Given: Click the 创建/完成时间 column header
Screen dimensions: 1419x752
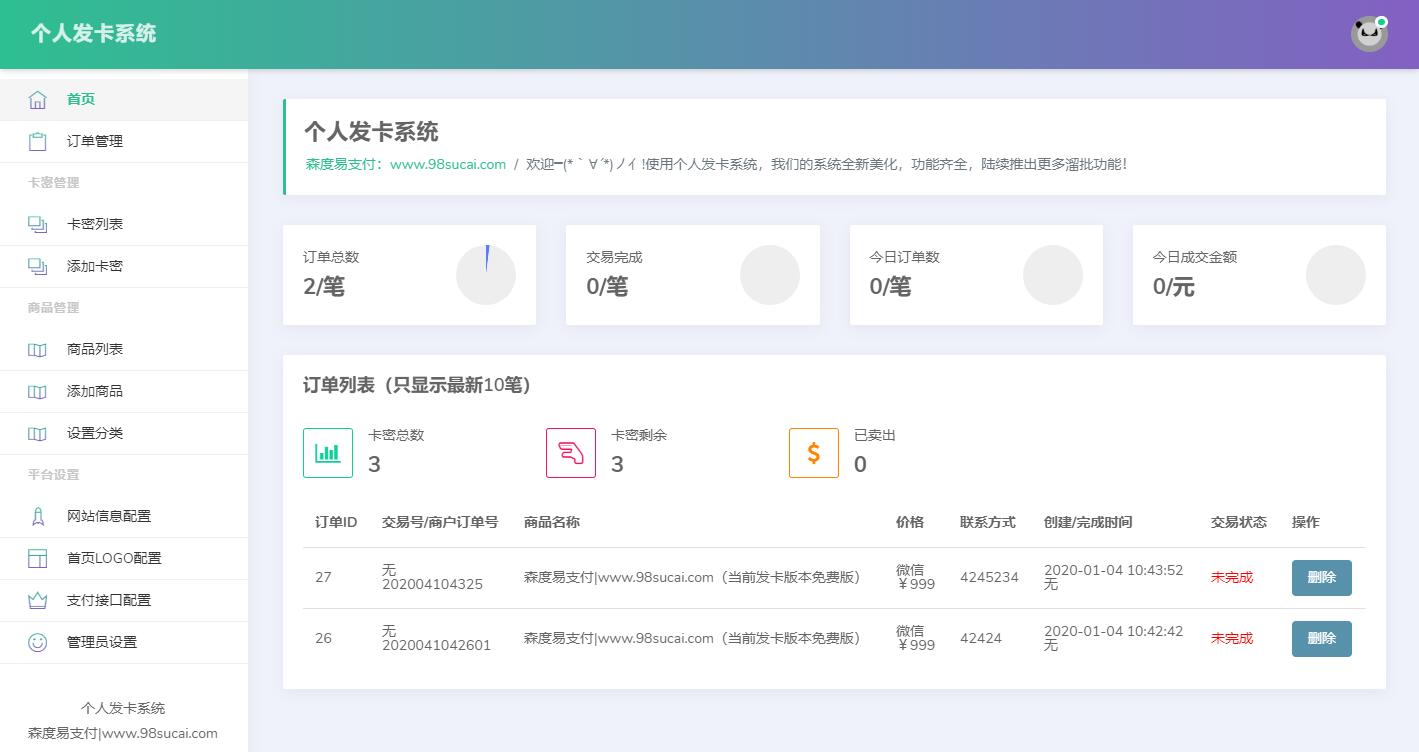Looking at the screenshot, I should pyautogui.click(x=1088, y=522).
